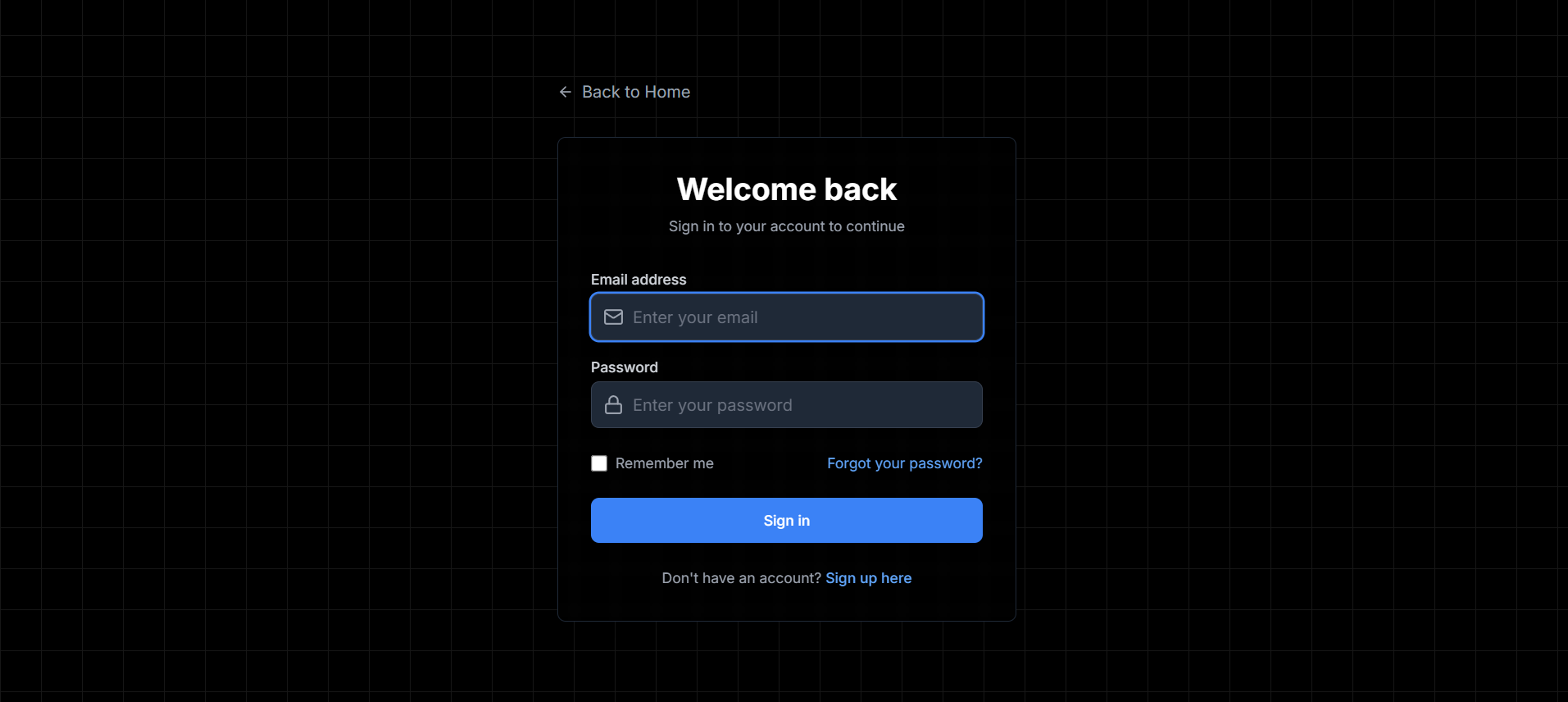Click the 'Email address' field label
Screen dimensions: 1568x702
[x=639, y=280]
